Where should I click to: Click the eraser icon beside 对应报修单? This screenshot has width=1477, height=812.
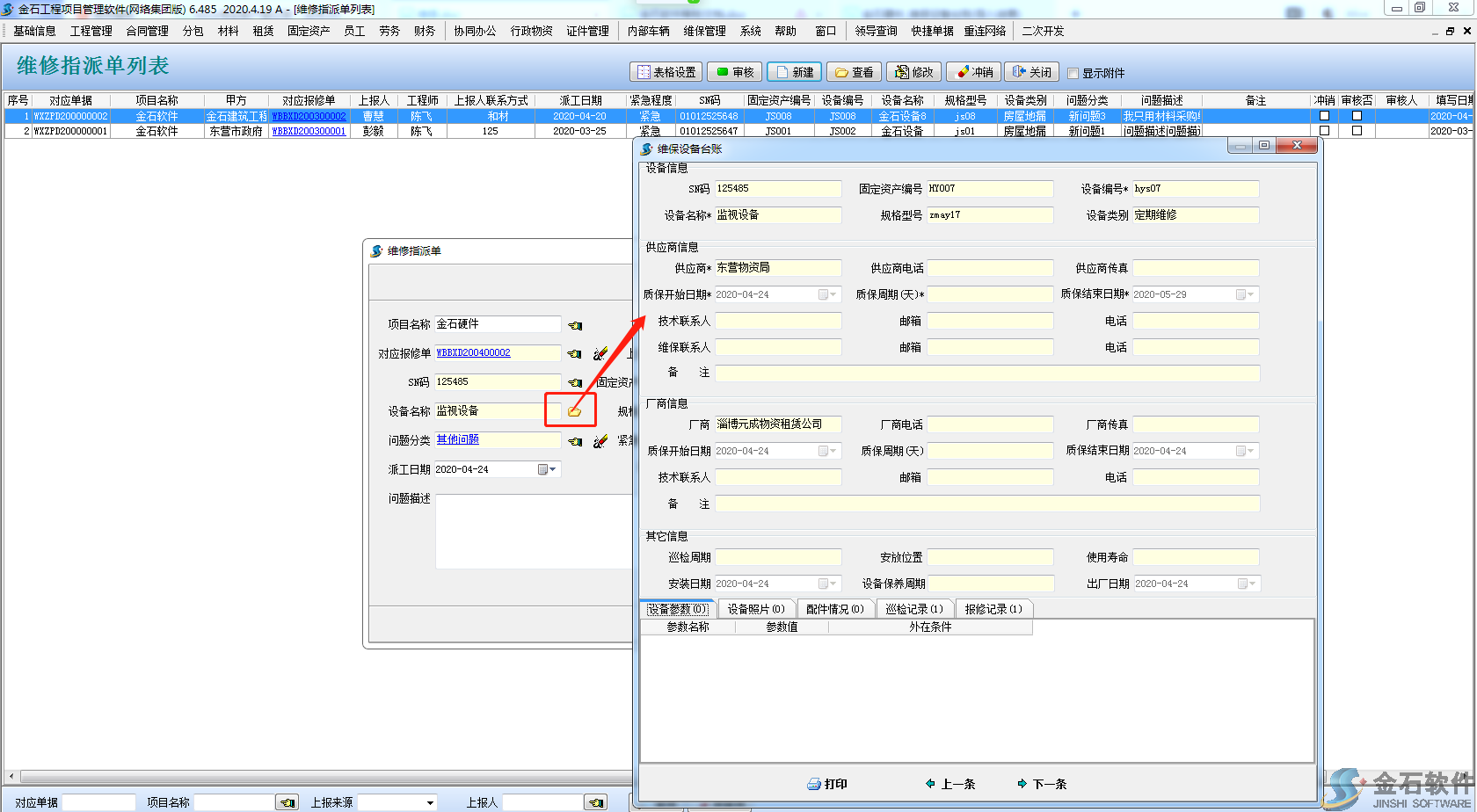pos(600,353)
